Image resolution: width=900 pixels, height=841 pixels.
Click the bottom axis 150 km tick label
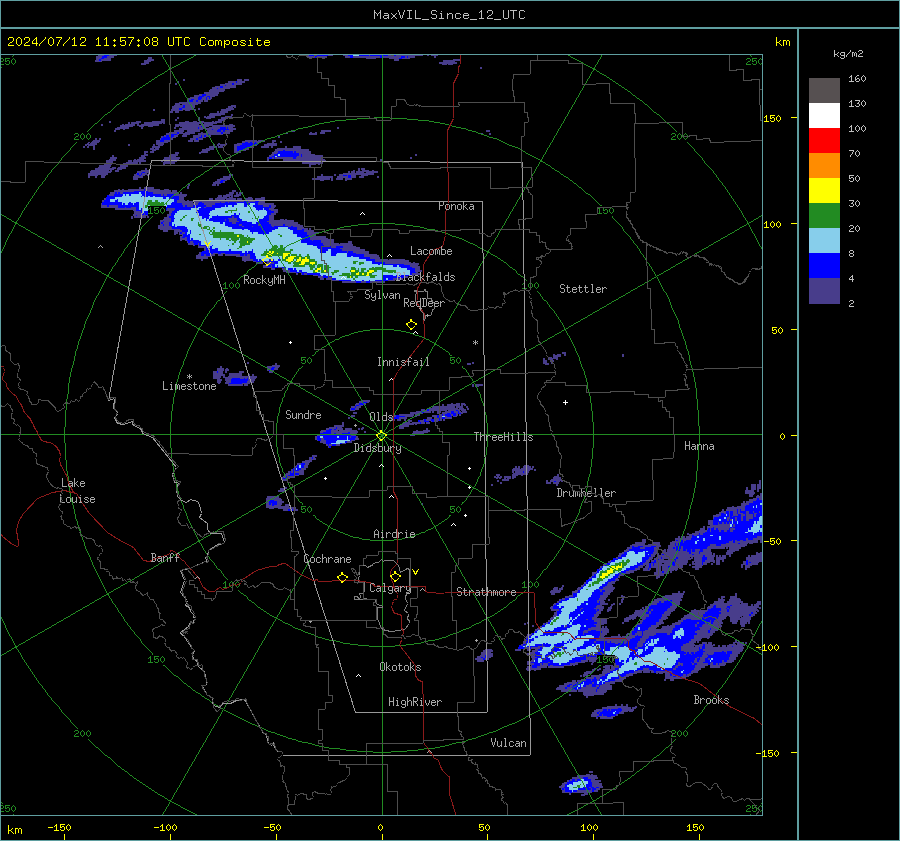[695, 827]
